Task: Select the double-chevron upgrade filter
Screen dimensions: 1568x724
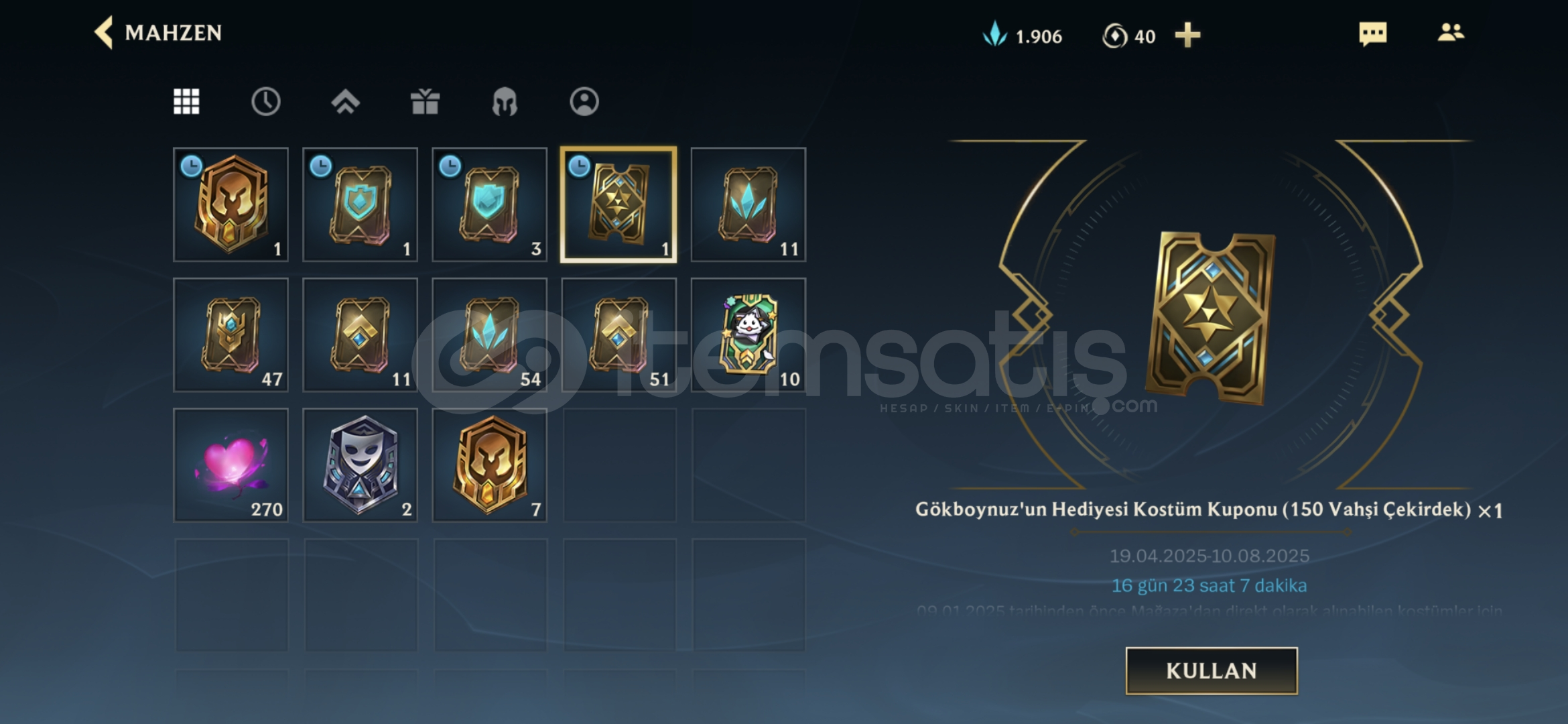Action: click(x=345, y=102)
